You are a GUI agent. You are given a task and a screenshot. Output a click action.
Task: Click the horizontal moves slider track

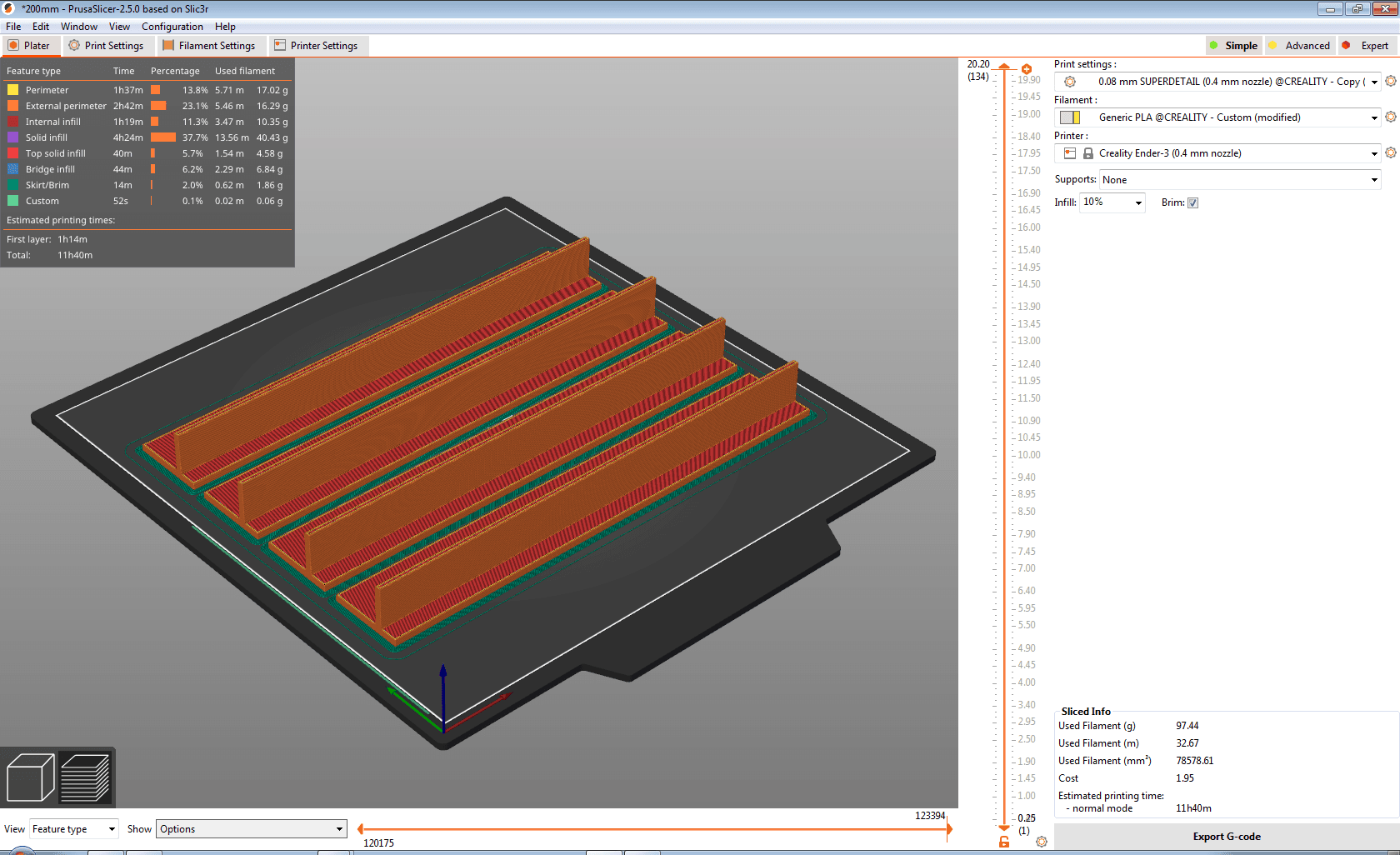click(654, 829)
